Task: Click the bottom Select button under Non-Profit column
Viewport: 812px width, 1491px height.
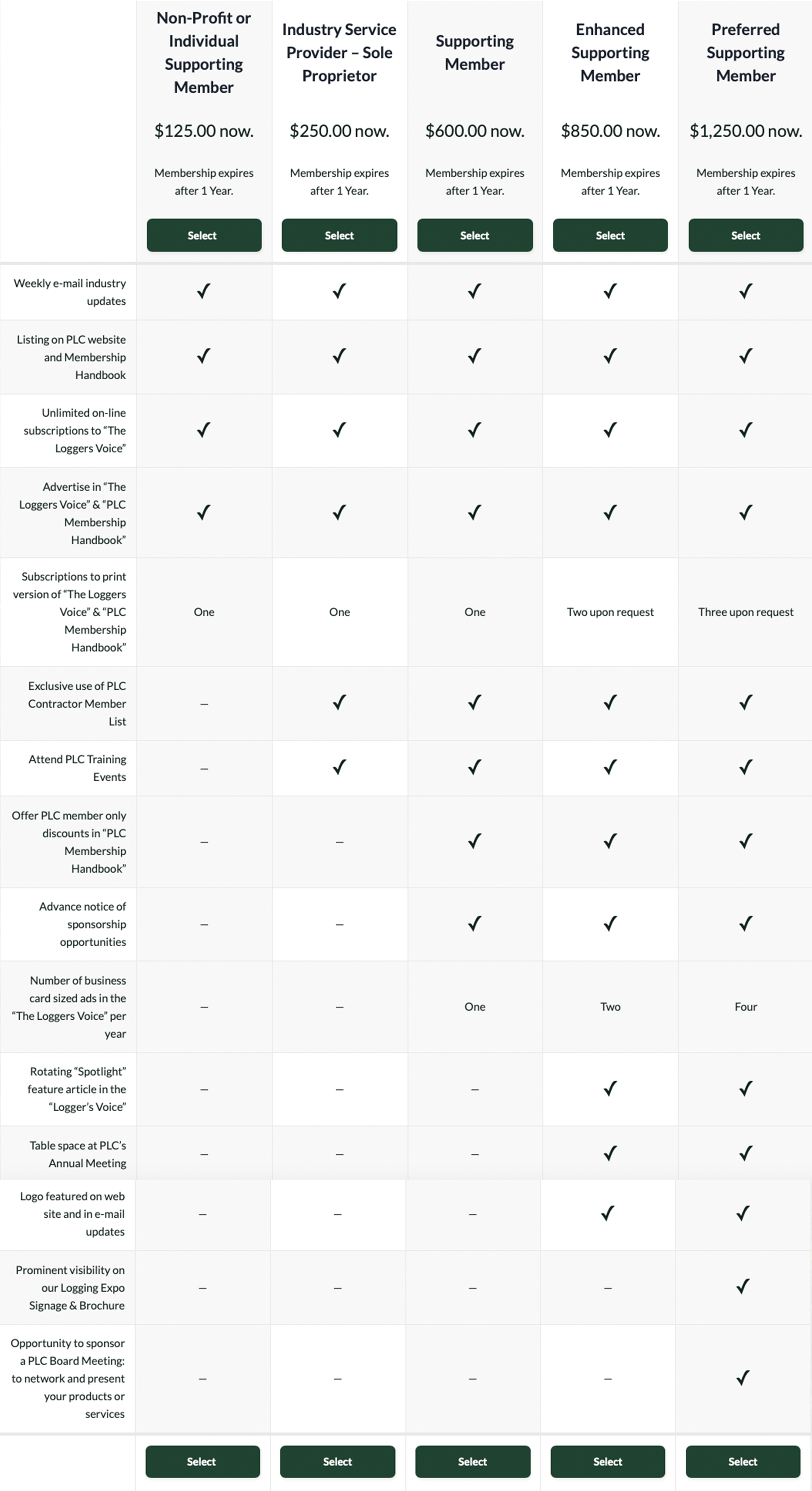Action: [x=202, y=1462]
